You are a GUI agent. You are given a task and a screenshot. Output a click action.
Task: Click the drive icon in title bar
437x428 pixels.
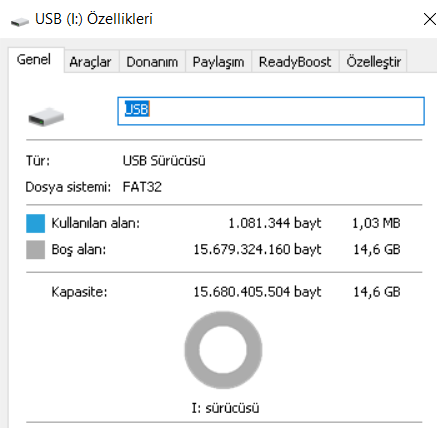(x=20, y=22)
